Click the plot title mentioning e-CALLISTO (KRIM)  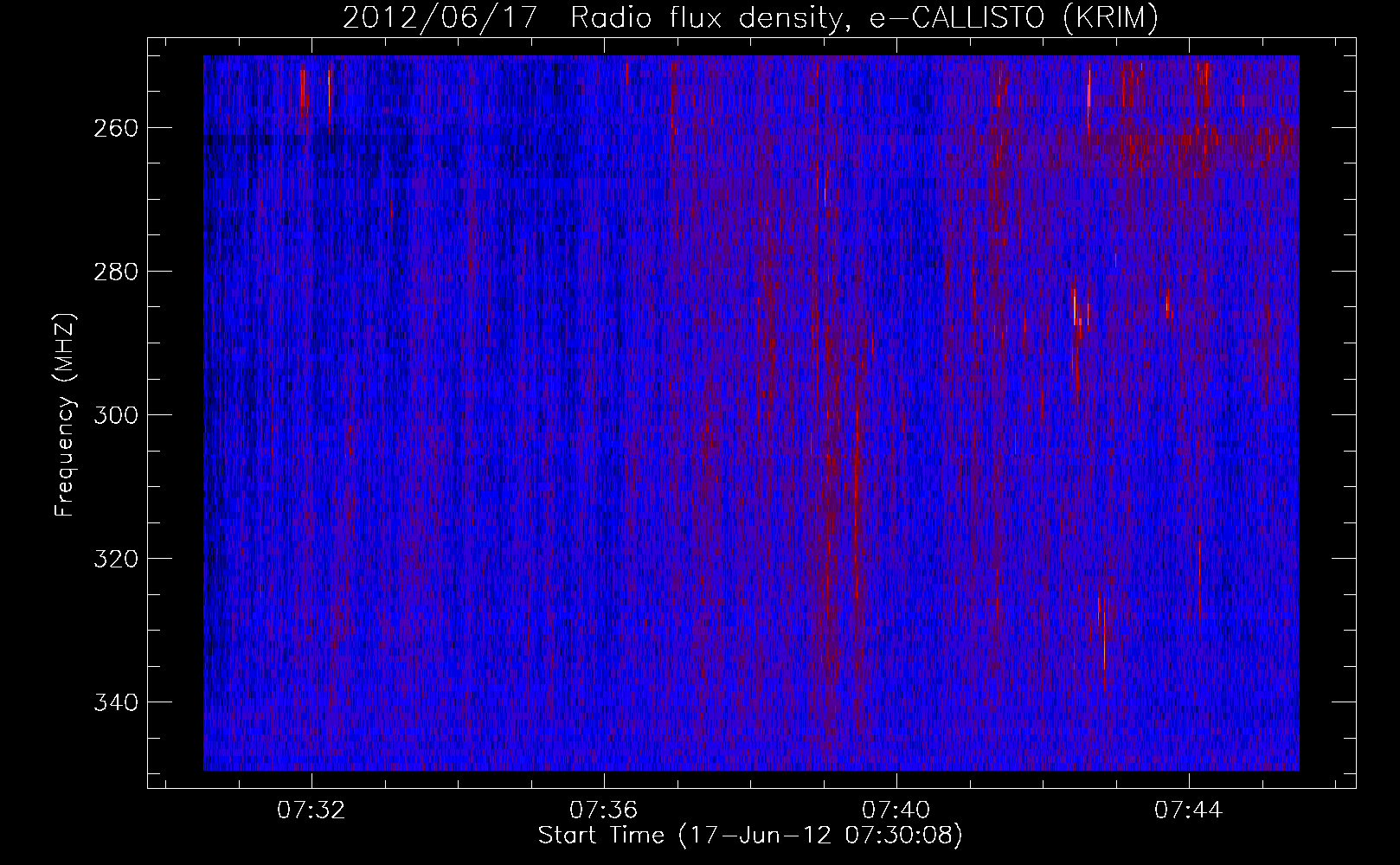tap(750, 19)
